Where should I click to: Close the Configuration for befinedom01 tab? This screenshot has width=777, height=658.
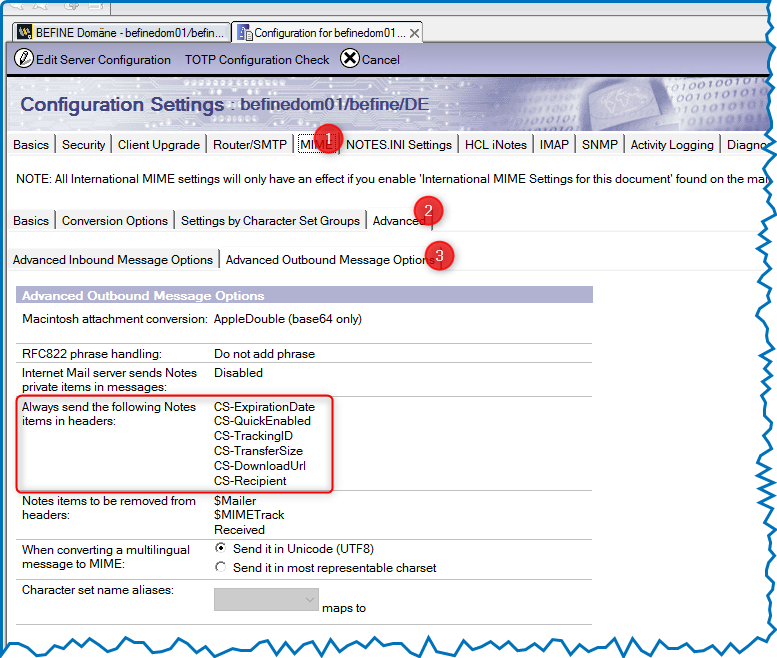[414, 33]
